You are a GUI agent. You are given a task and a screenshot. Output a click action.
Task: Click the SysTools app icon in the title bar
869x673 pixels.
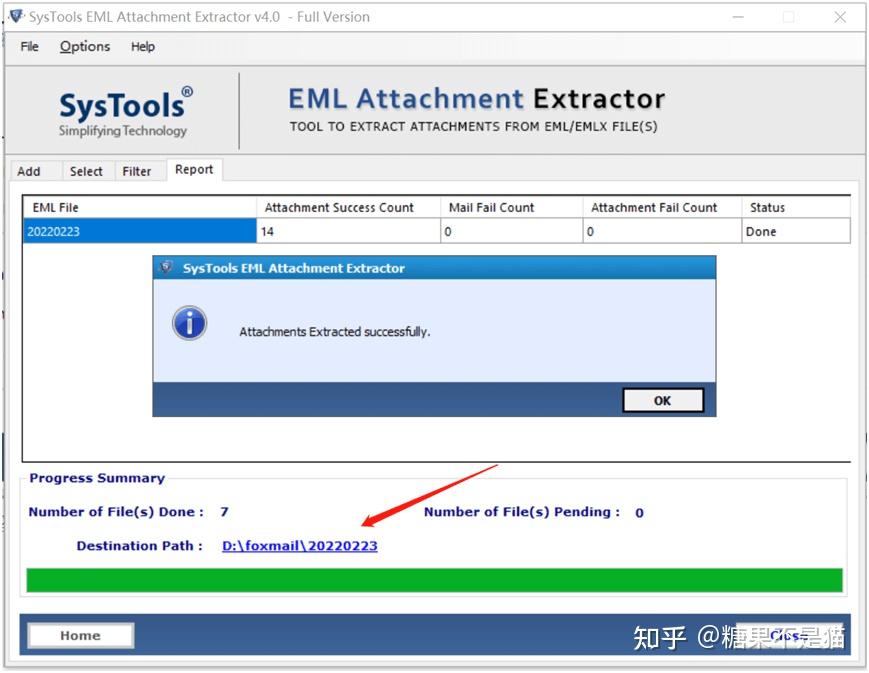coord(15,16)
